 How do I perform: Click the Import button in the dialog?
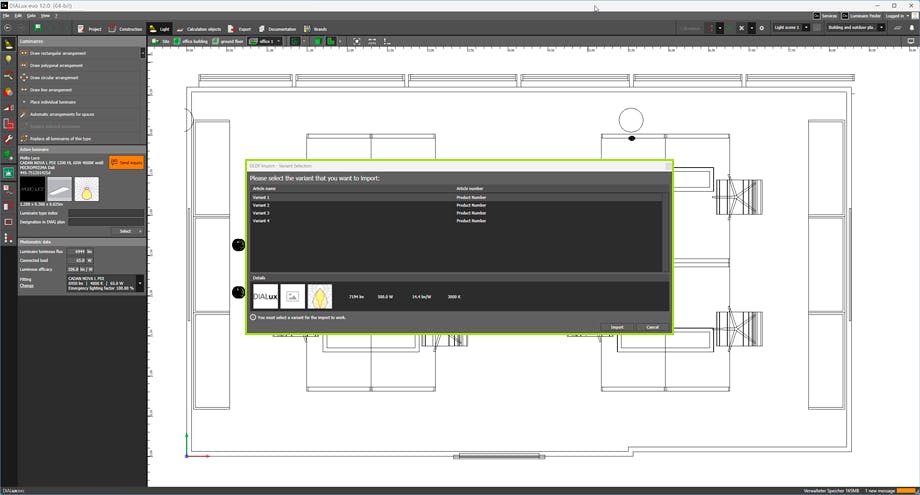coord(617,327)
